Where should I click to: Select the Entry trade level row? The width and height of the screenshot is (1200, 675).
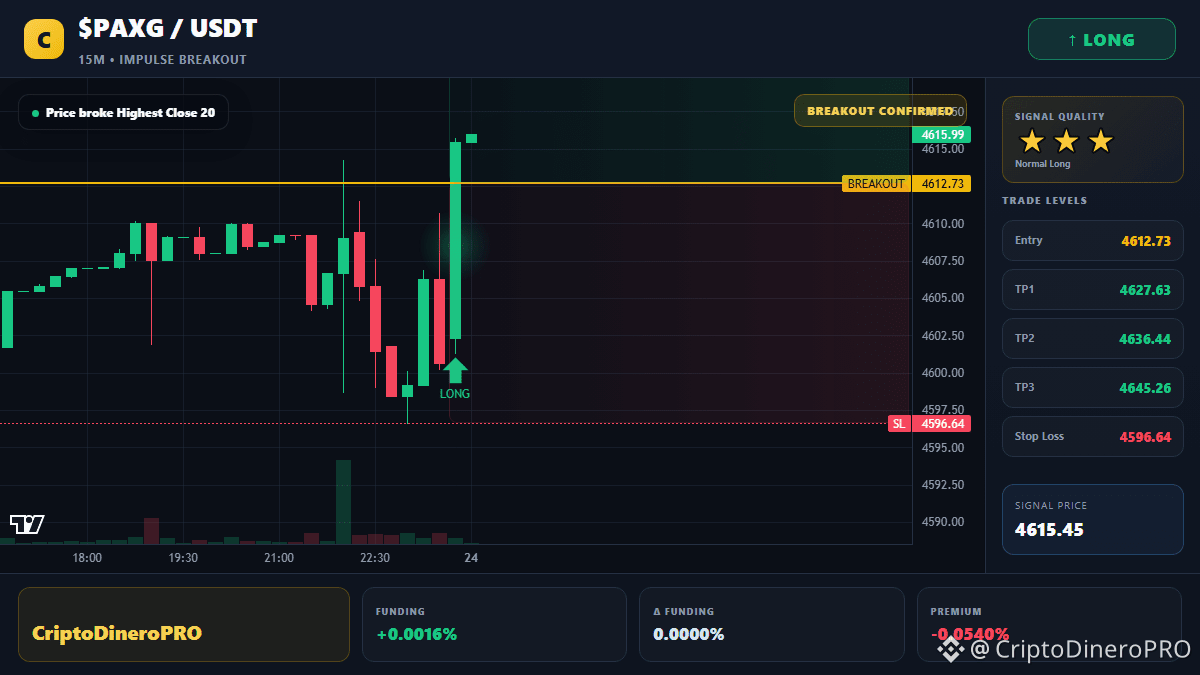point(1092,240)
